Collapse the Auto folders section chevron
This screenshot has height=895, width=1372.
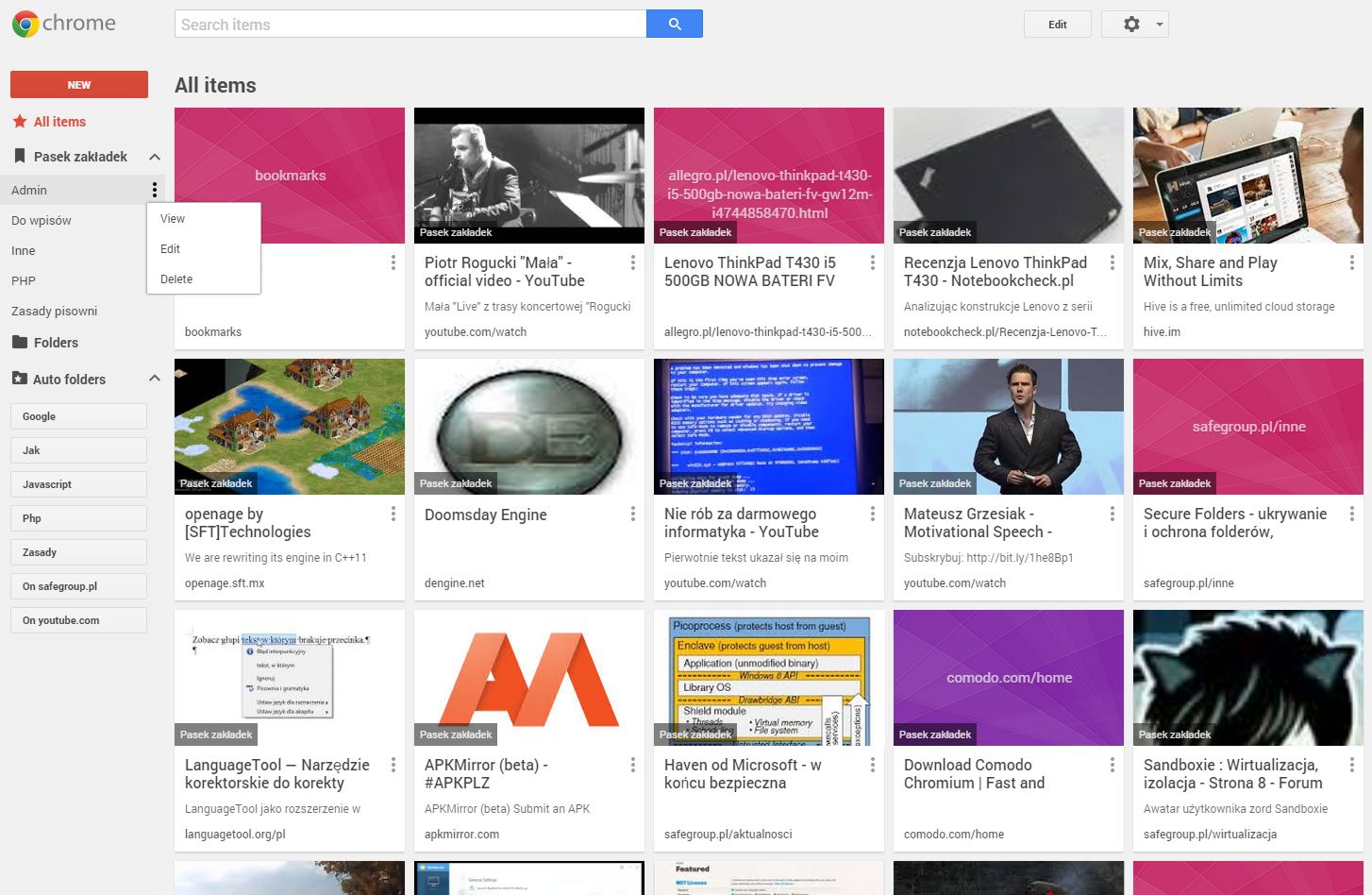(x=155, y=379)
